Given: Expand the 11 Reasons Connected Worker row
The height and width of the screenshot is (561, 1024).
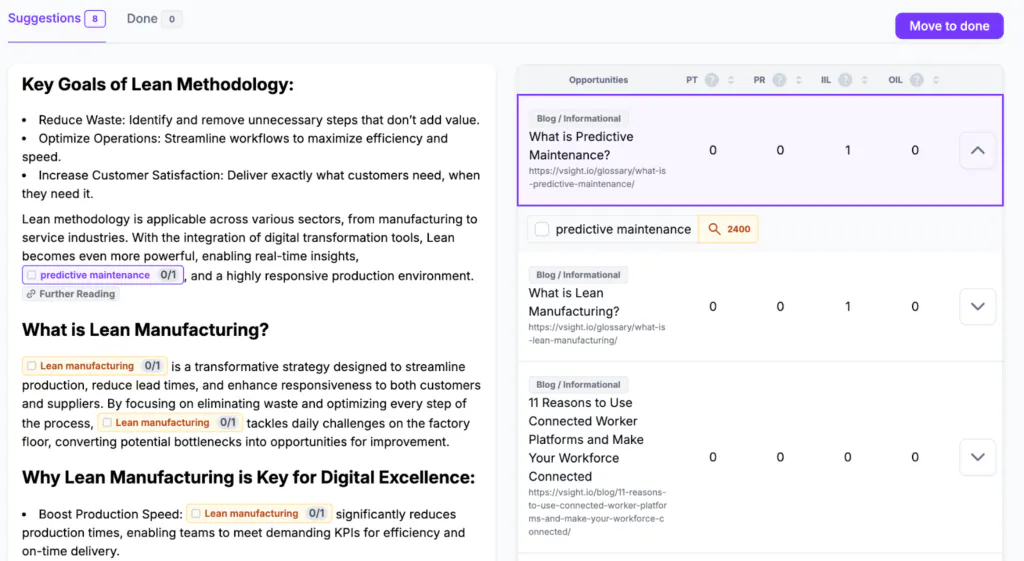Looking at the screenshot, I should tap(977, 457).
